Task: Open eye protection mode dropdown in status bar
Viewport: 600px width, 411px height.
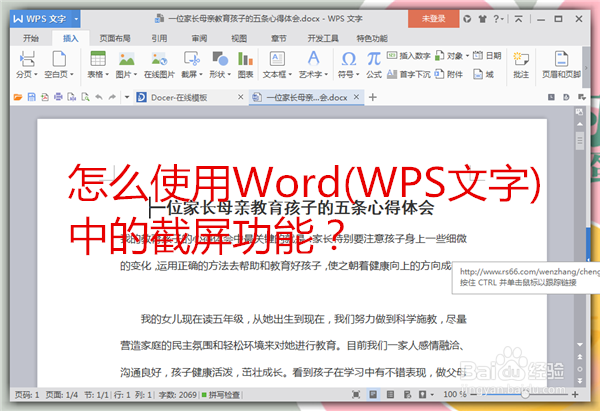Action: tap(432, 395)
